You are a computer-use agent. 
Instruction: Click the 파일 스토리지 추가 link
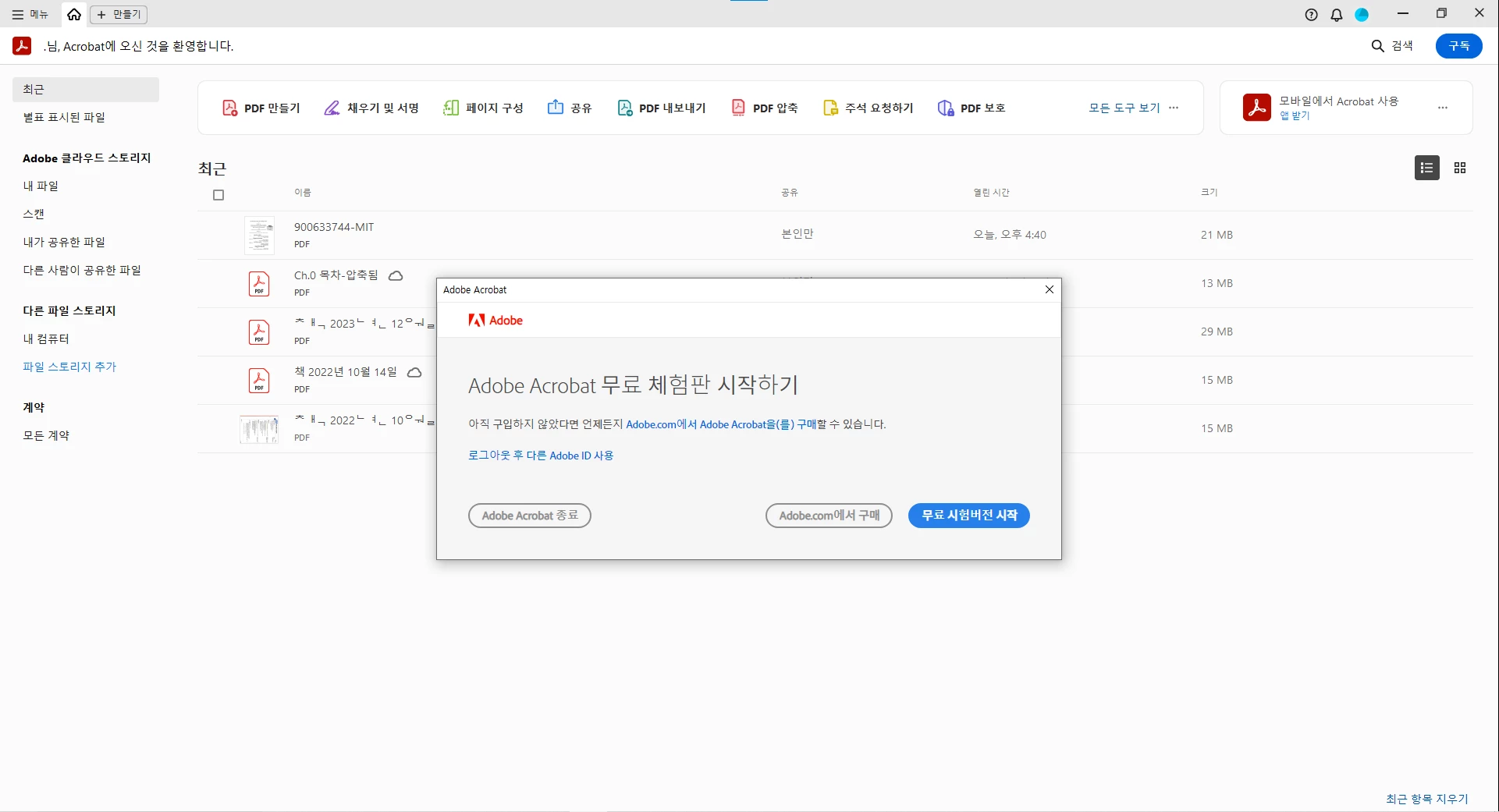coord(69,367)
